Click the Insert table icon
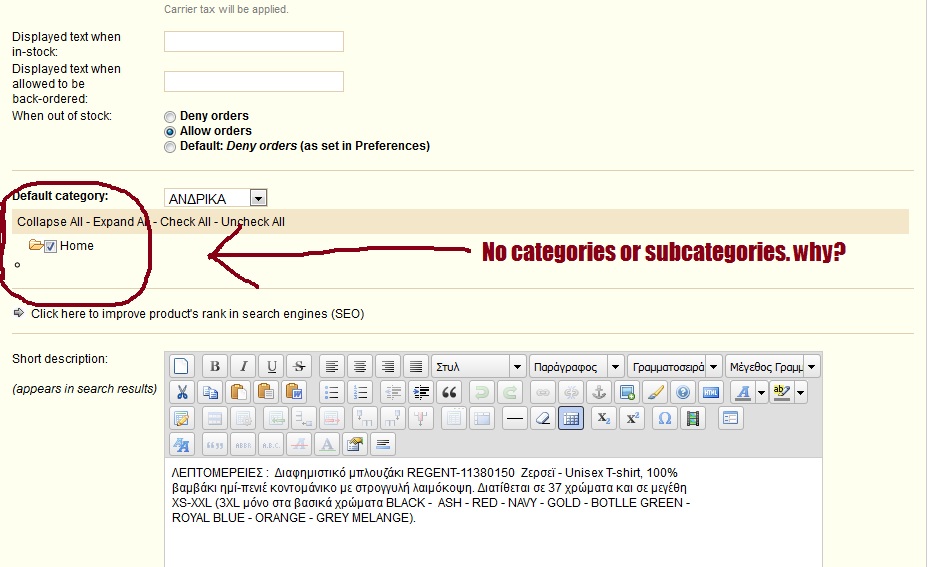931x567 pixels. [x=182, y=419]
